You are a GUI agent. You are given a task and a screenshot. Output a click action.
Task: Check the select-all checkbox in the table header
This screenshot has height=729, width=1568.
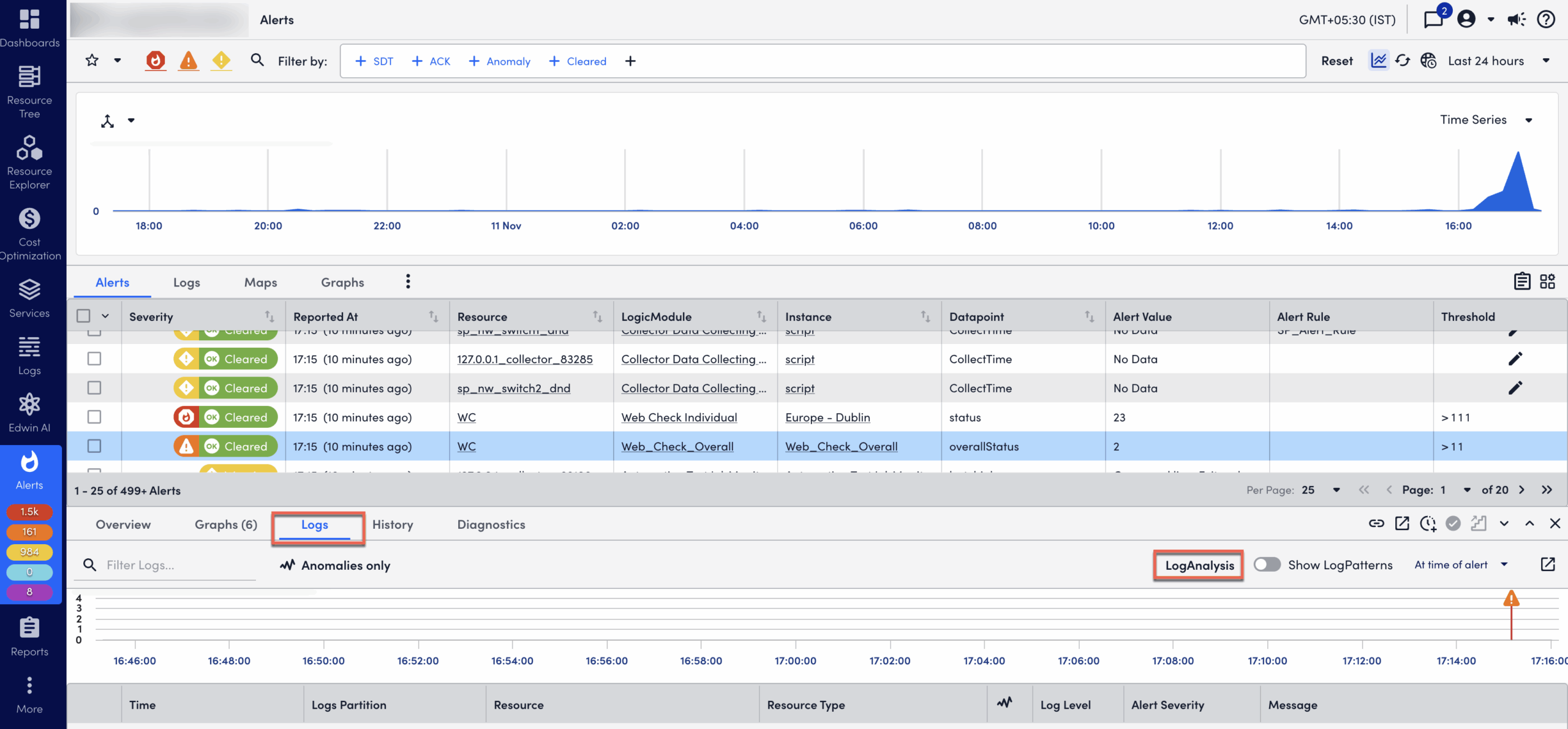coord(84,315)
